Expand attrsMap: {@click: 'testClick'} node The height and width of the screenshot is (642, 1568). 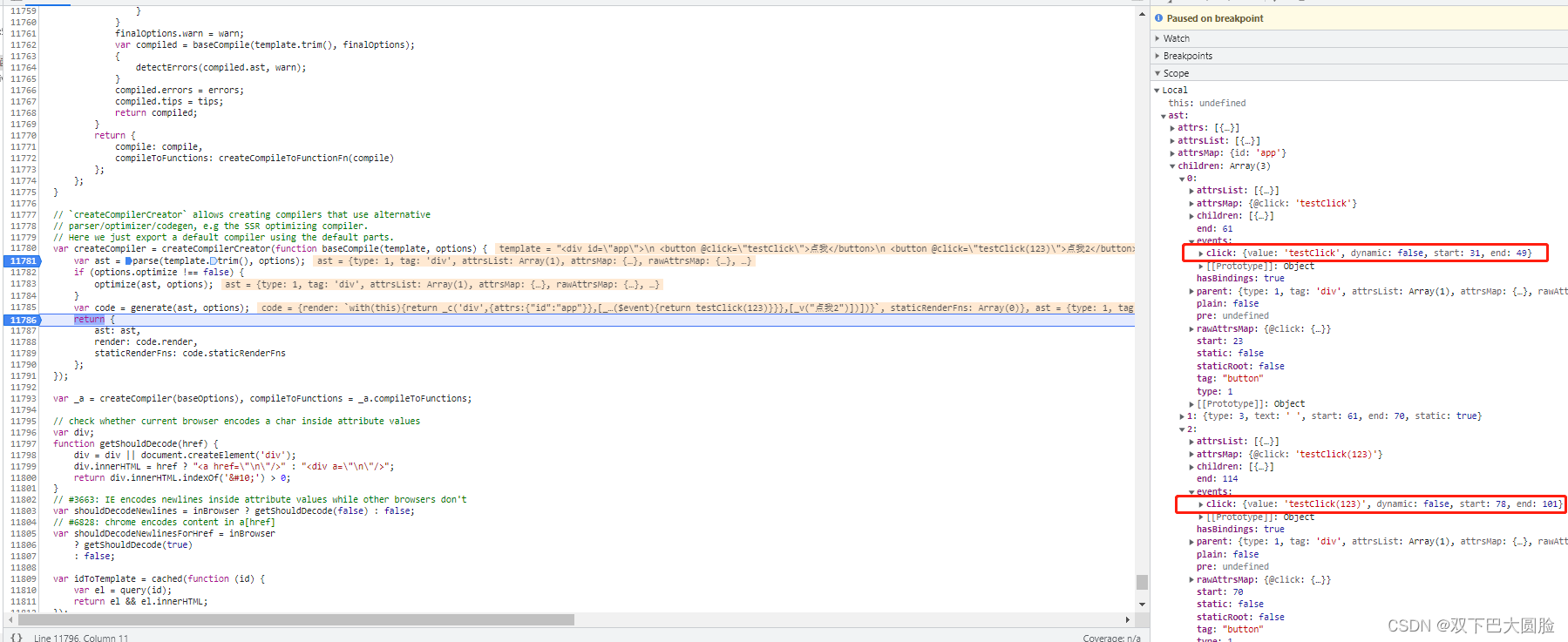[x=1191, y=204]
